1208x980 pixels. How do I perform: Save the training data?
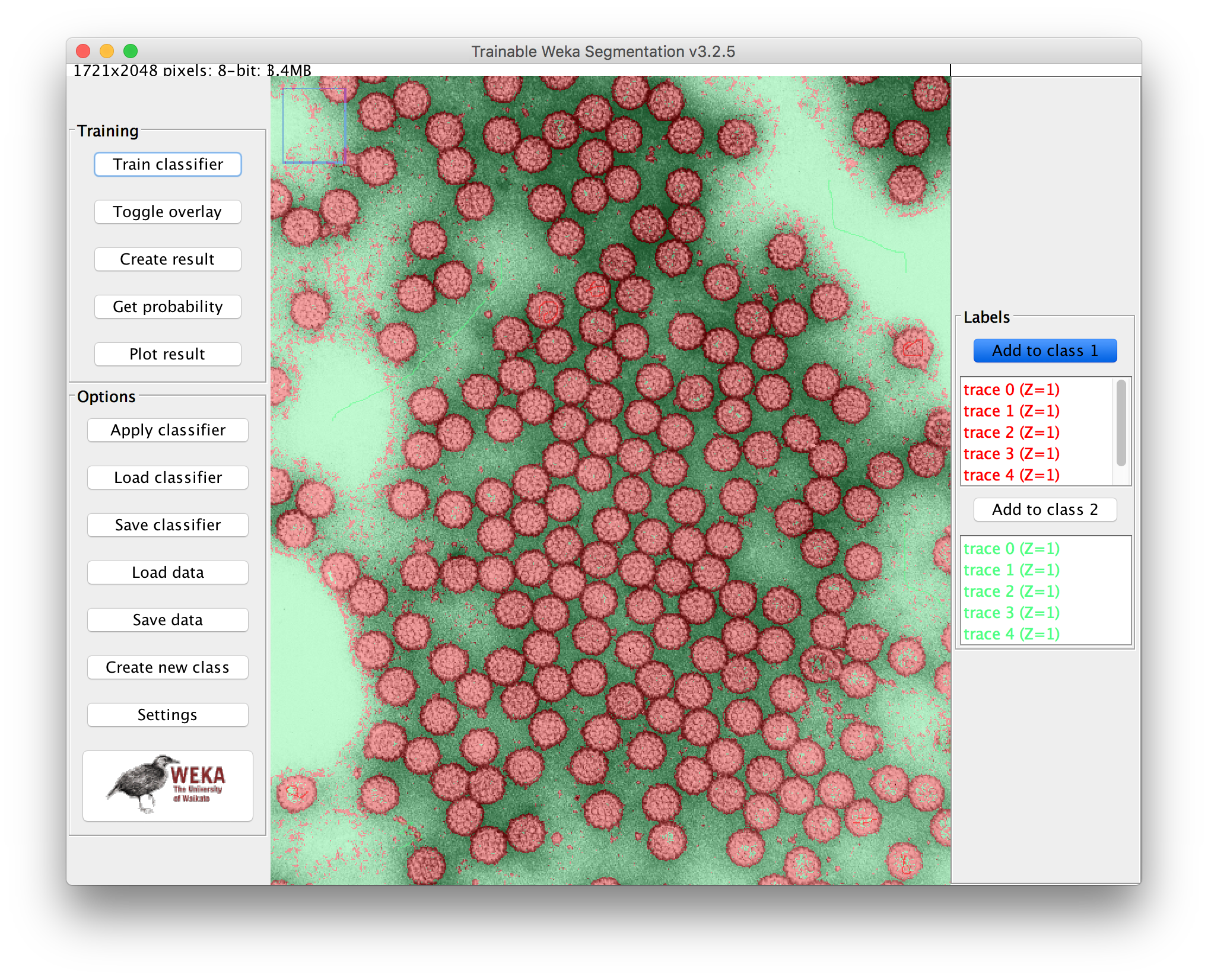167,620
